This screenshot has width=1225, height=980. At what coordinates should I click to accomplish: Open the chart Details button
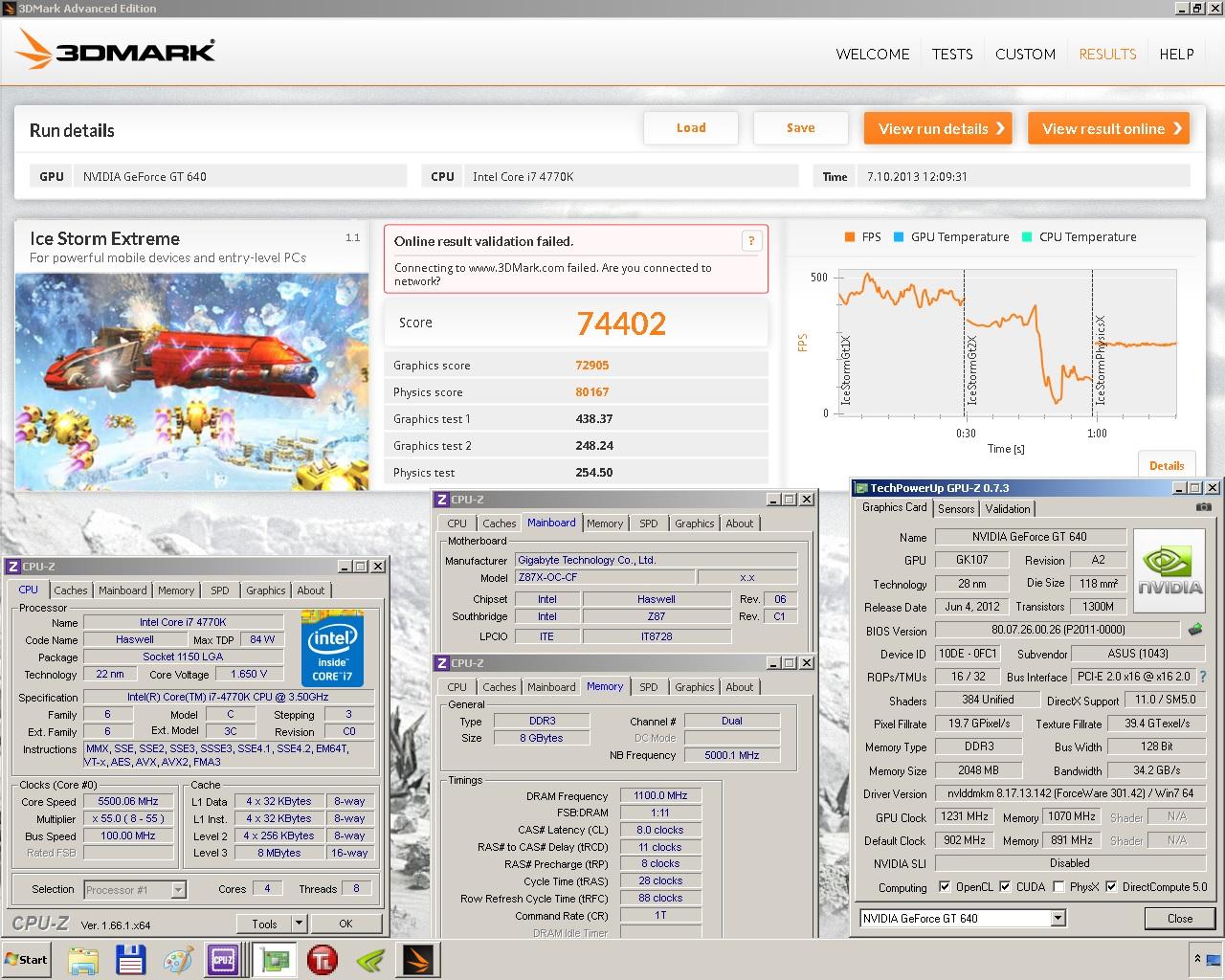[x=1167, y=465]
